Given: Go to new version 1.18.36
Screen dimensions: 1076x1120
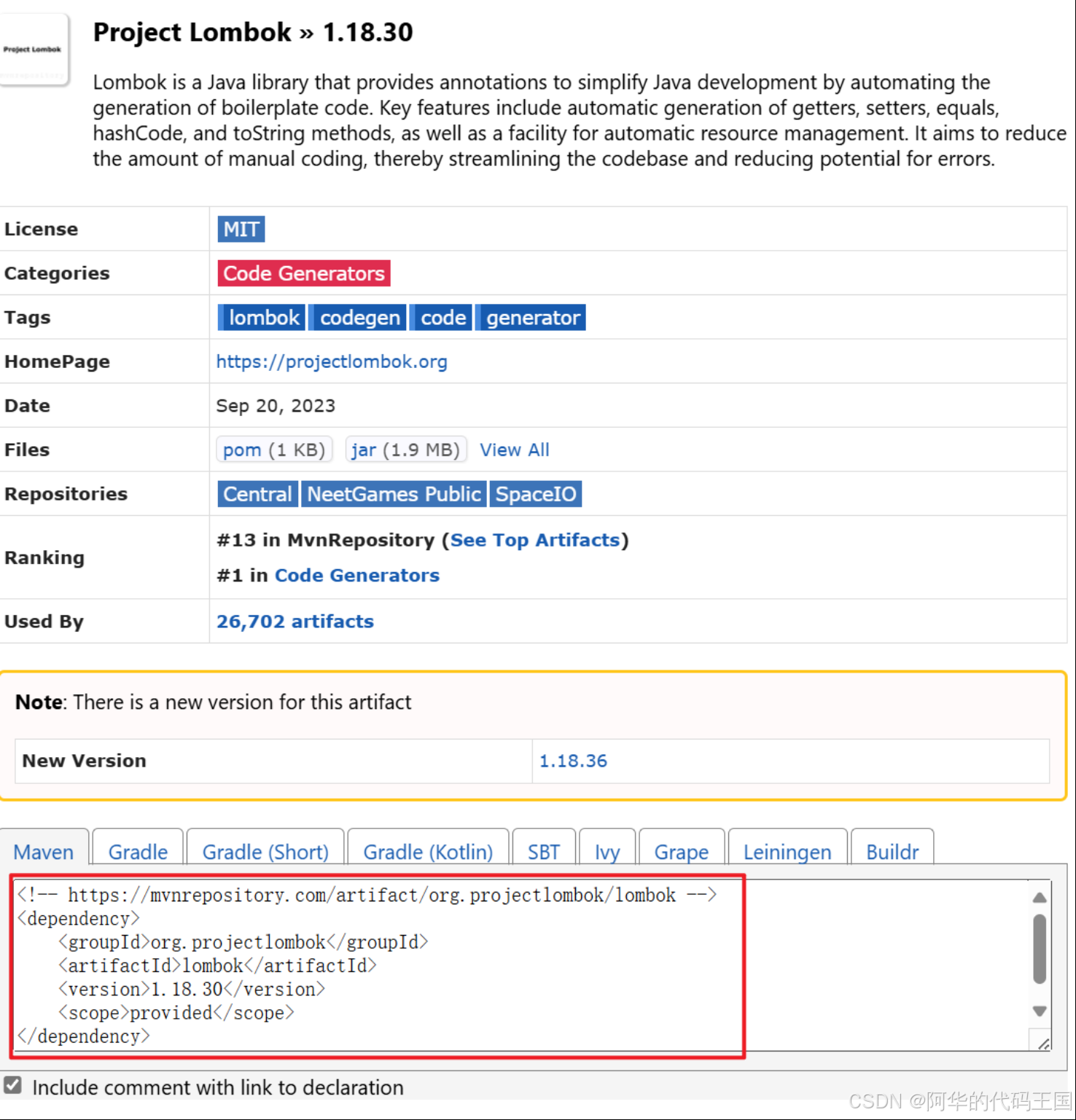Looking at the screenshot, I should coord(573,761).
